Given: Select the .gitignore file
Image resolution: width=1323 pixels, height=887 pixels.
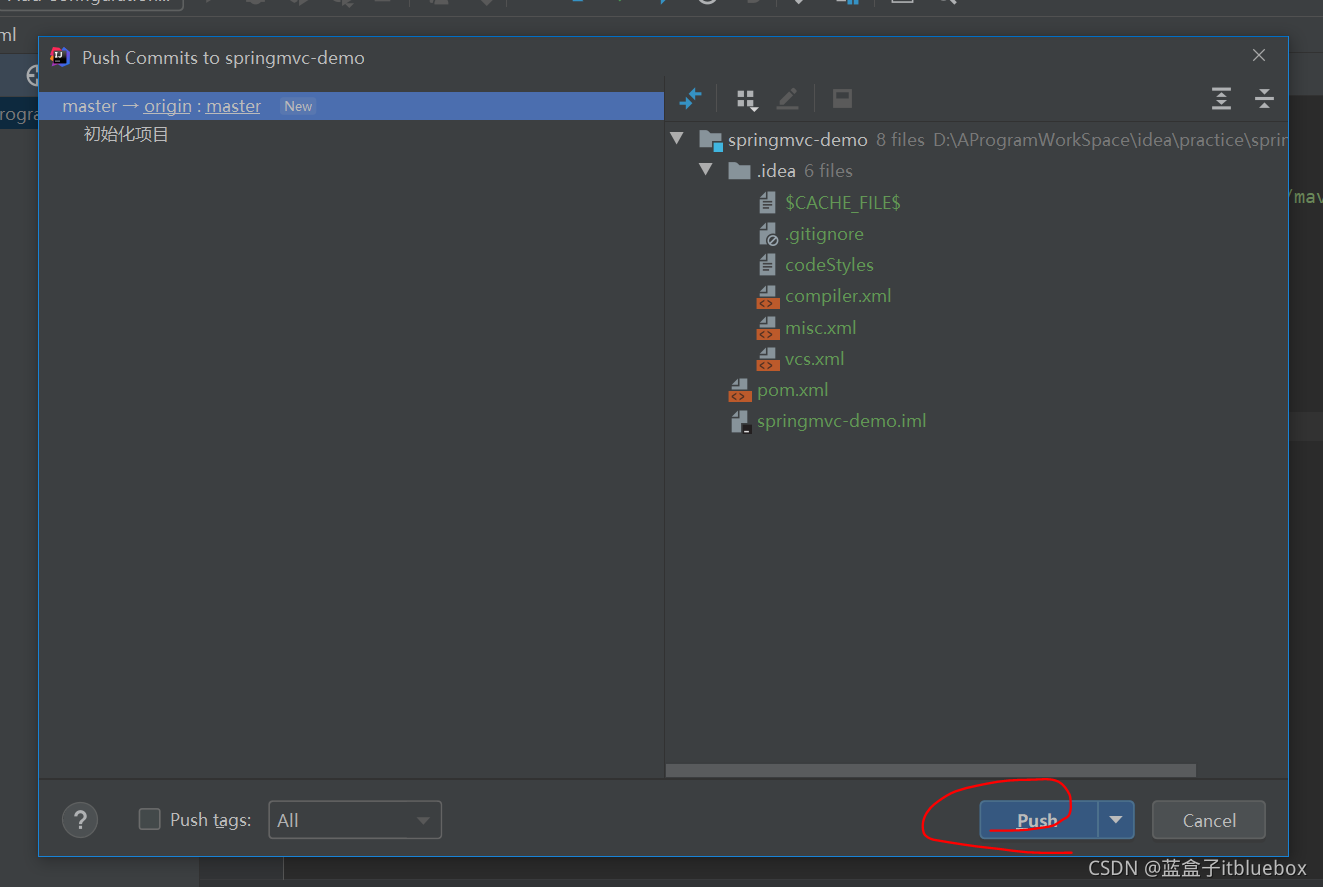Looking at the screenshot, I should (x=824, y=233).
